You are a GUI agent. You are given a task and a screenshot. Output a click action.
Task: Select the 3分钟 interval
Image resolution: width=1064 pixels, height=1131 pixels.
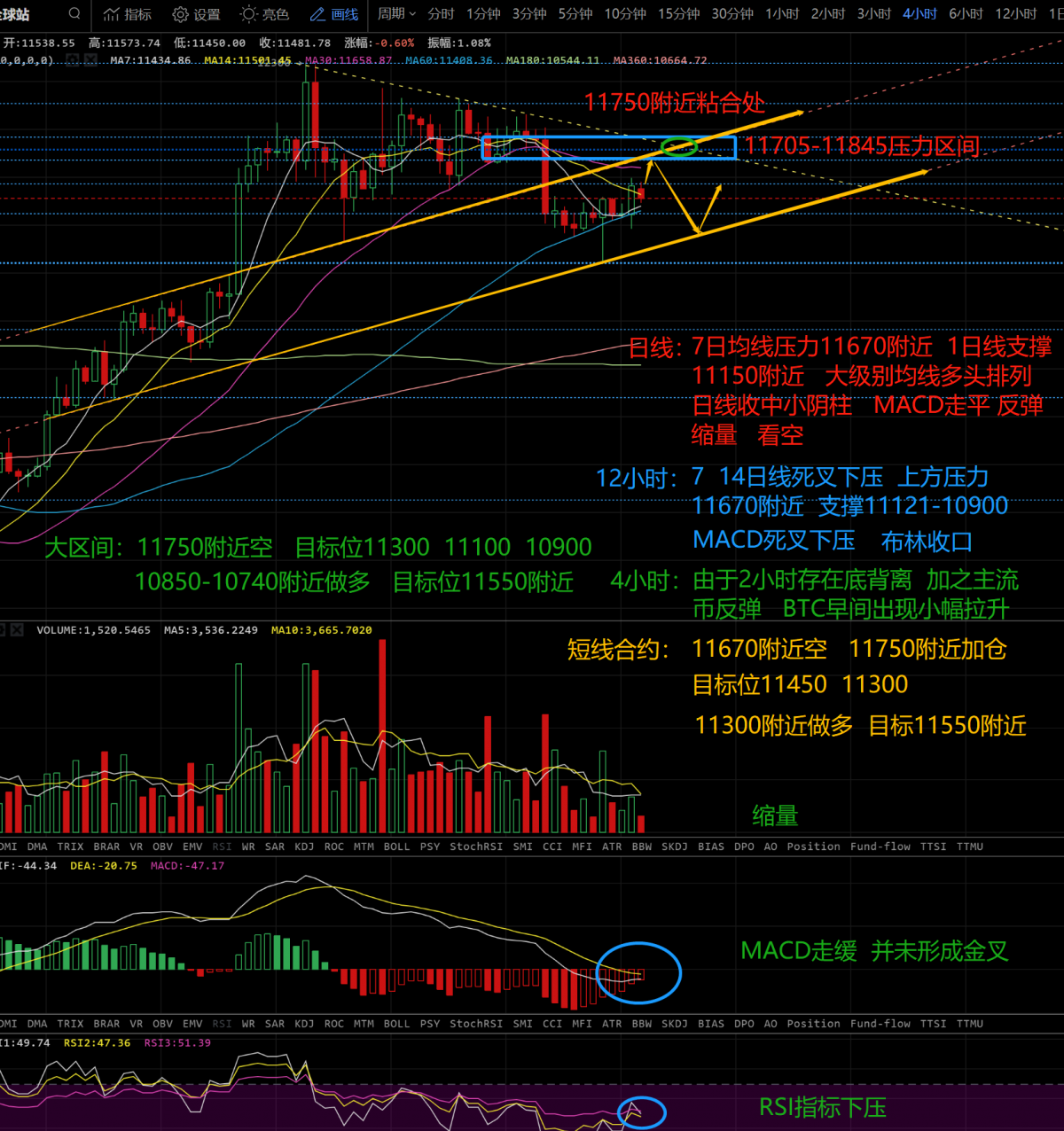point(529,14)
